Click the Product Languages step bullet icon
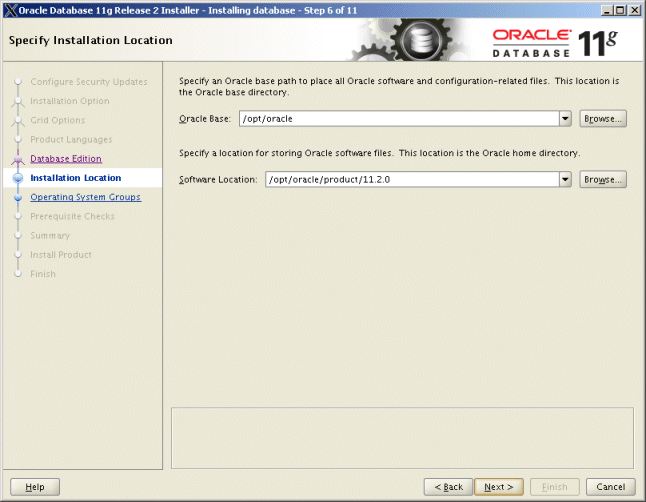The height and width of the screenshot is (502, 646). point(18,139)
